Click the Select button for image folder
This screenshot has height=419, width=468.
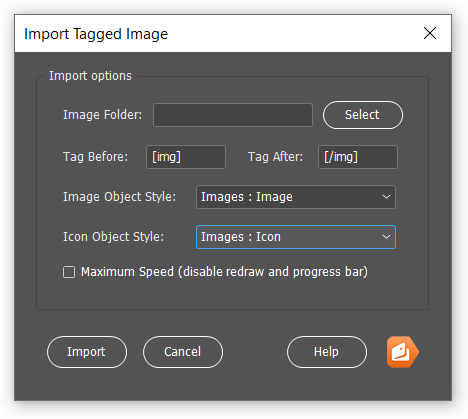pos(363,115)
